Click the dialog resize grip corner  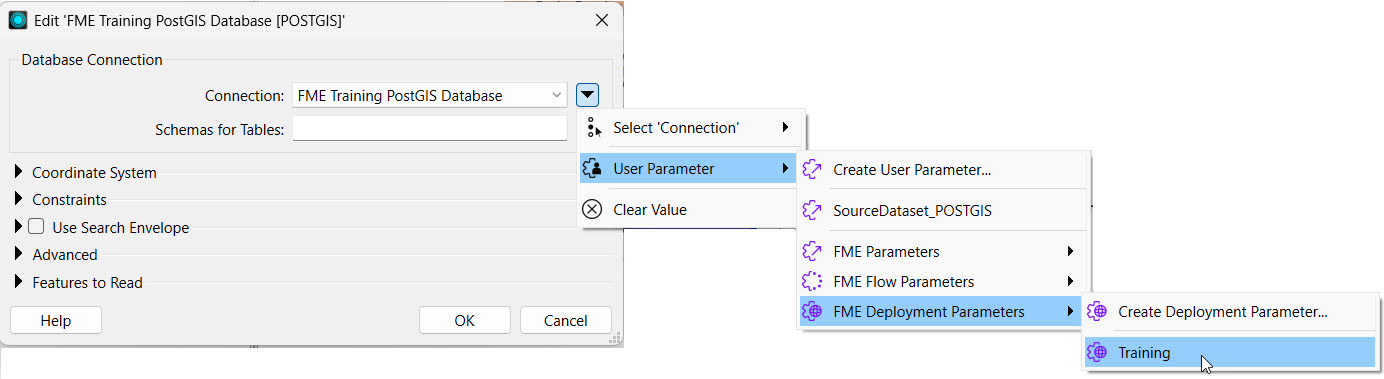616,339
